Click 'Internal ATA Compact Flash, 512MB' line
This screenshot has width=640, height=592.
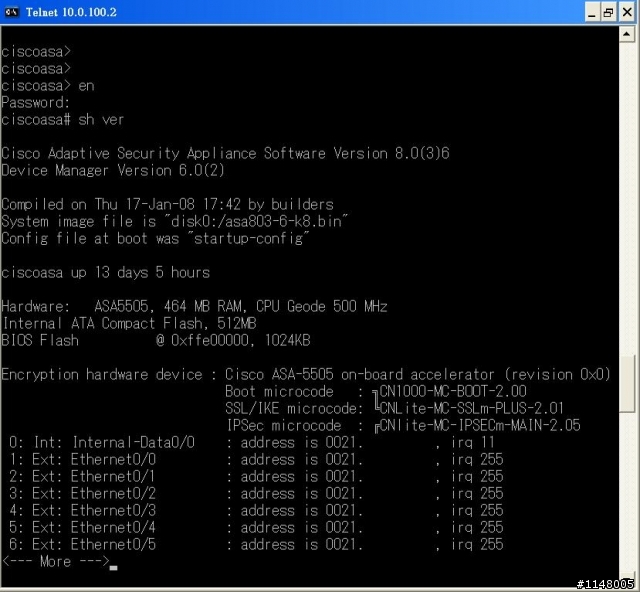coord(129,323)
